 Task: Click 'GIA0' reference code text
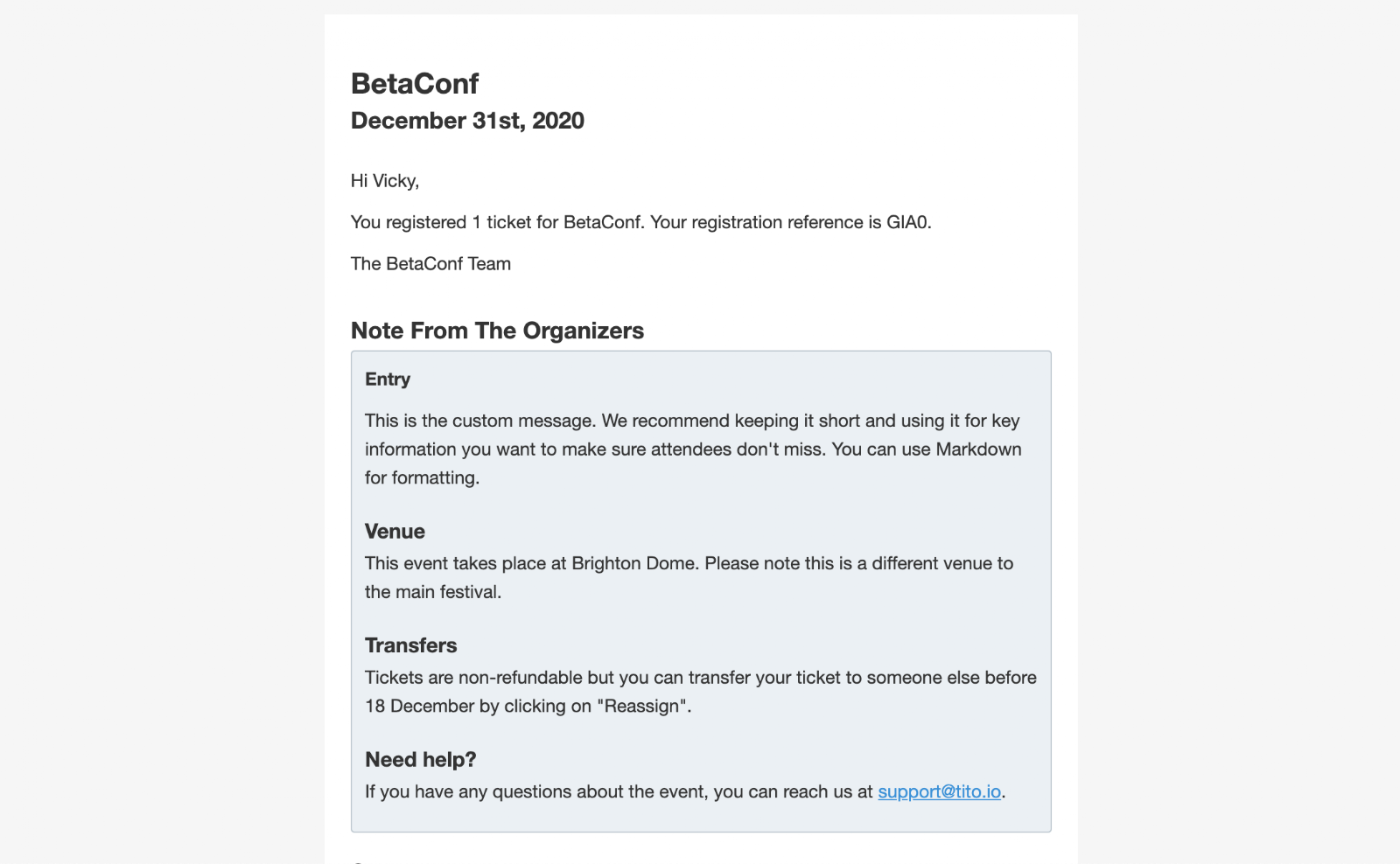907,222
